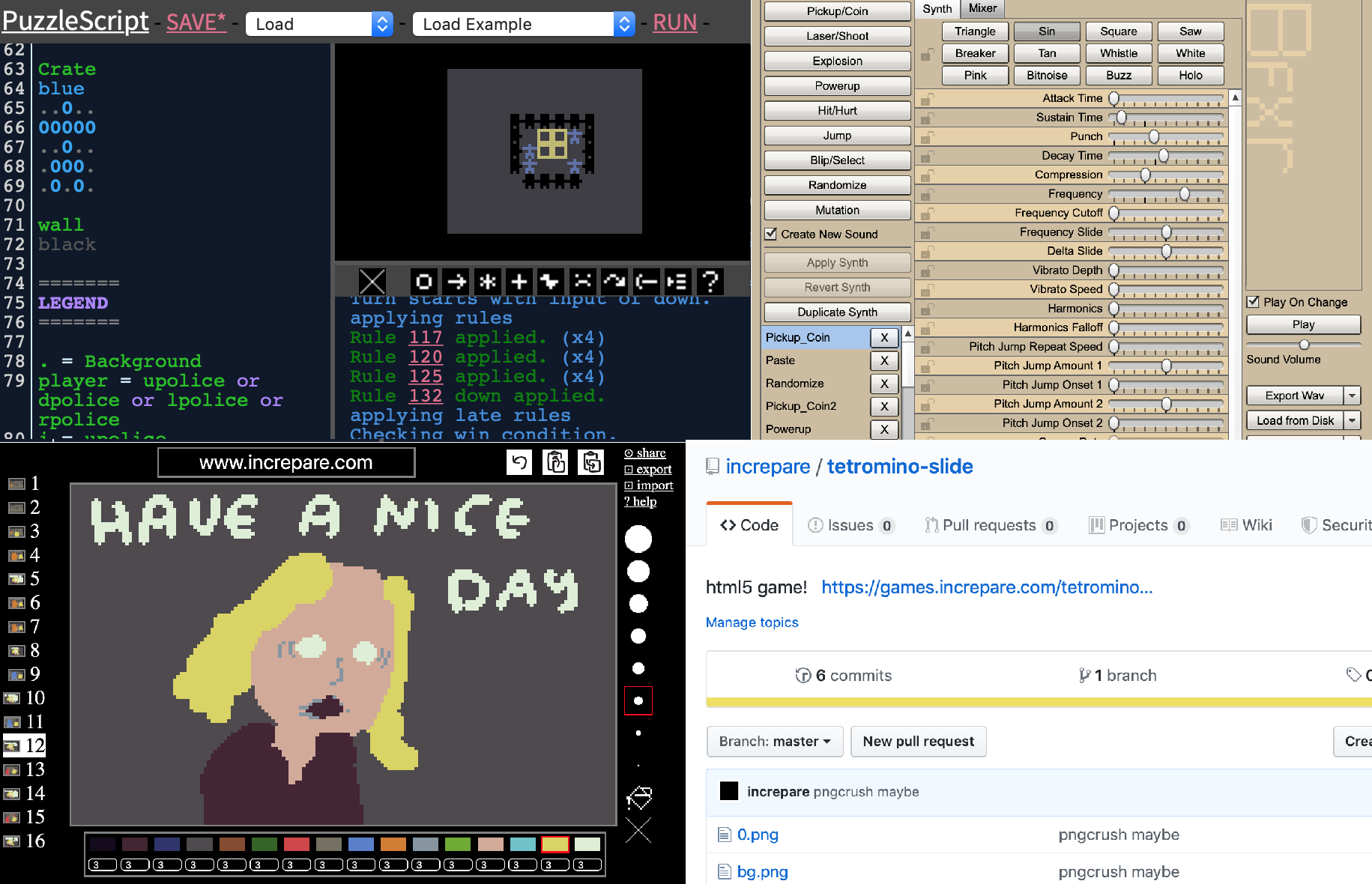The image size is (1372, 884).
Task: Select the cyan color swatch in the palette
Action: coord(522,844)
